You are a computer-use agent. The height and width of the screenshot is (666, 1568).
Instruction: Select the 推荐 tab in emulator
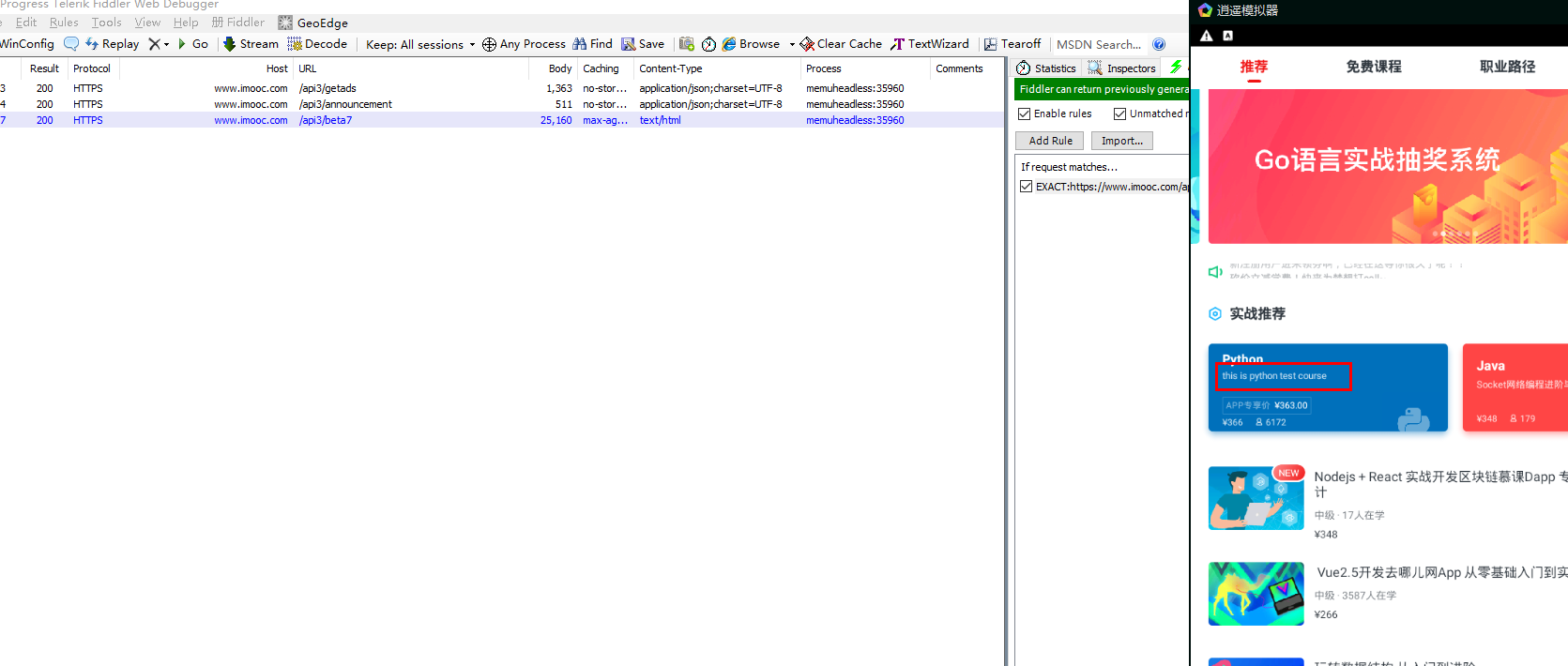[x=1254, y=67]
